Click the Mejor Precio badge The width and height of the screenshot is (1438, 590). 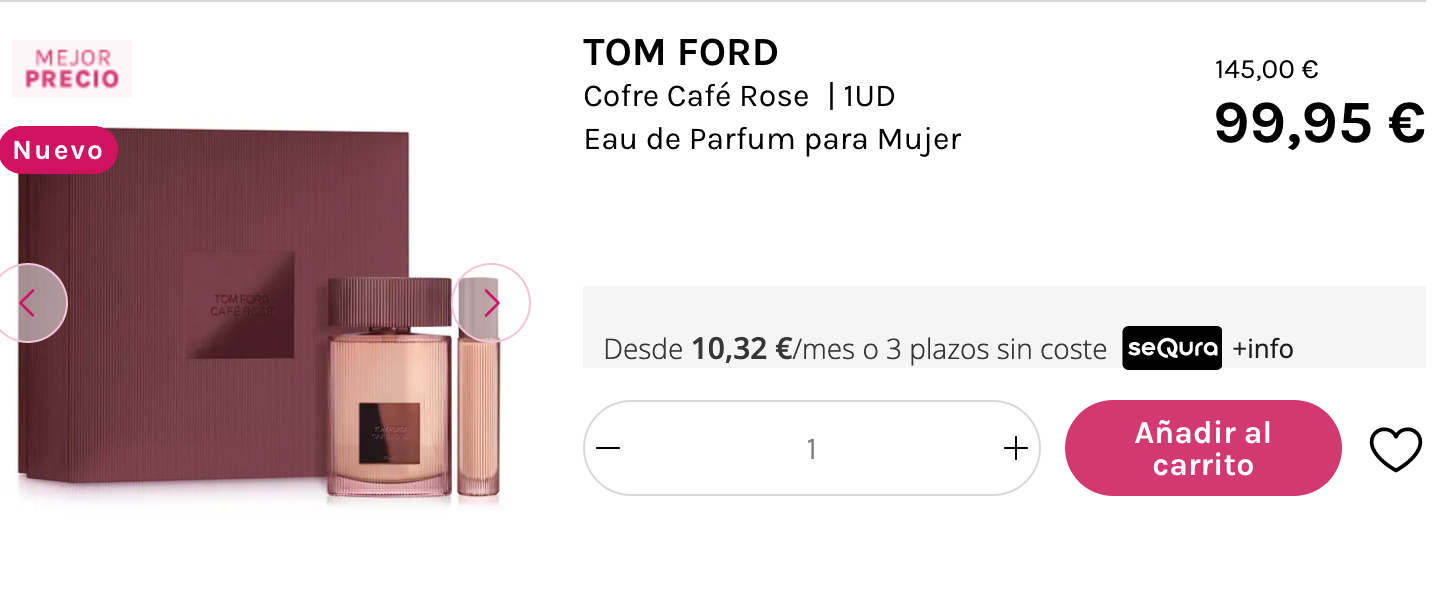point(72,69)
